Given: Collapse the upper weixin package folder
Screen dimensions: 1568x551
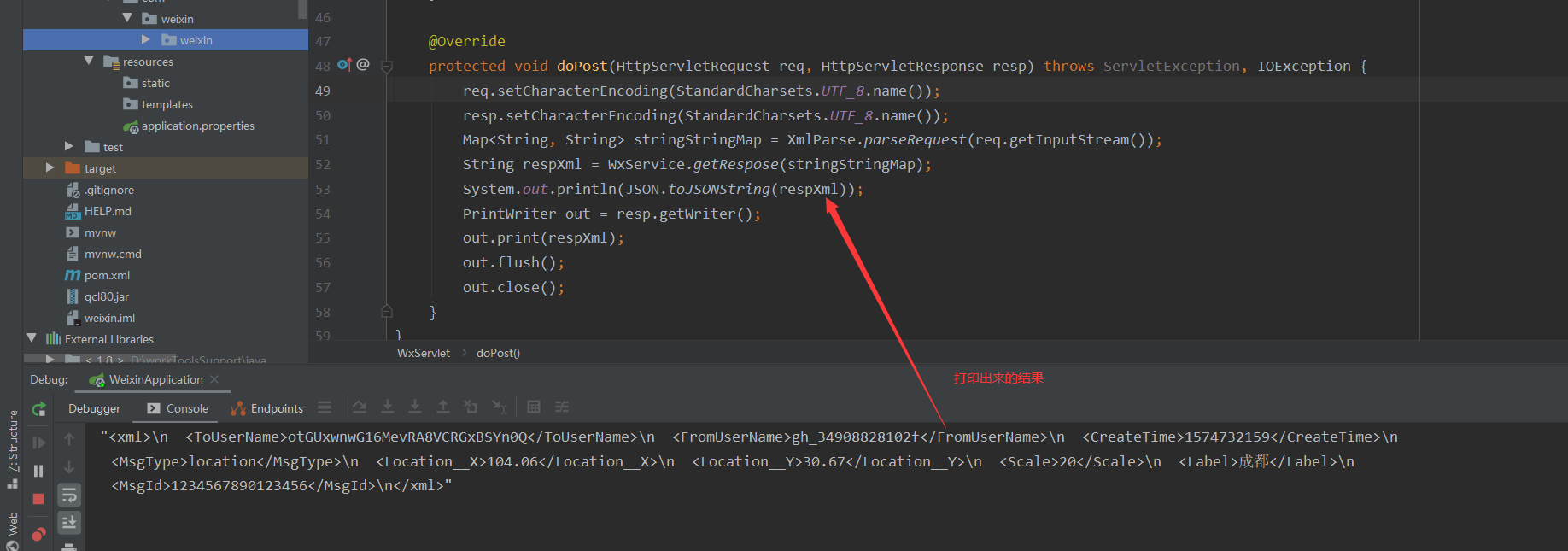Looking at the screenshot, I should [x=127, y=18].
